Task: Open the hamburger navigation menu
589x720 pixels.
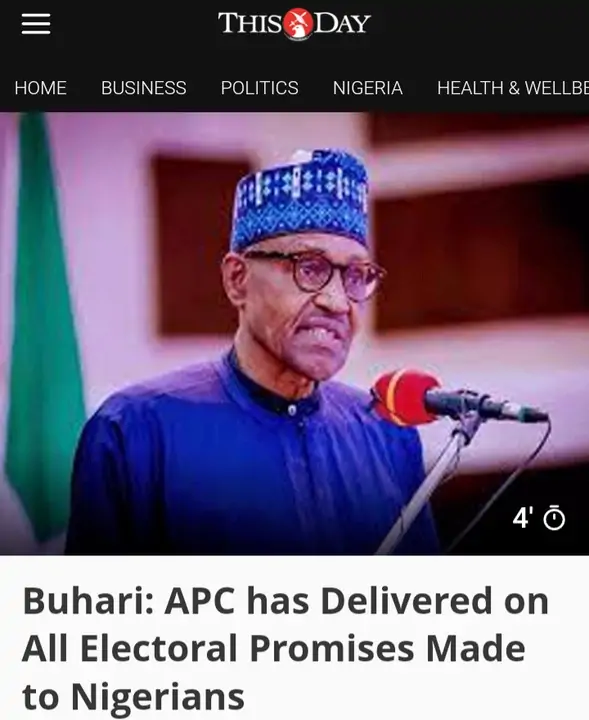Action: 36,23
